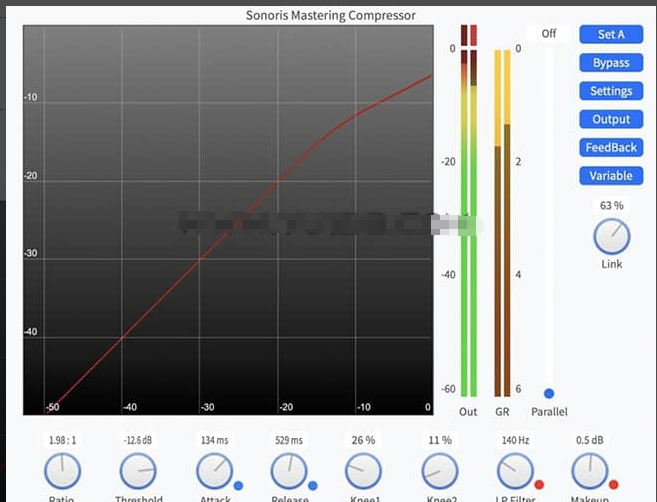This screenshot has width=657, height=502.
Task: Toggle the Bypass button
Action: point(611,63)
